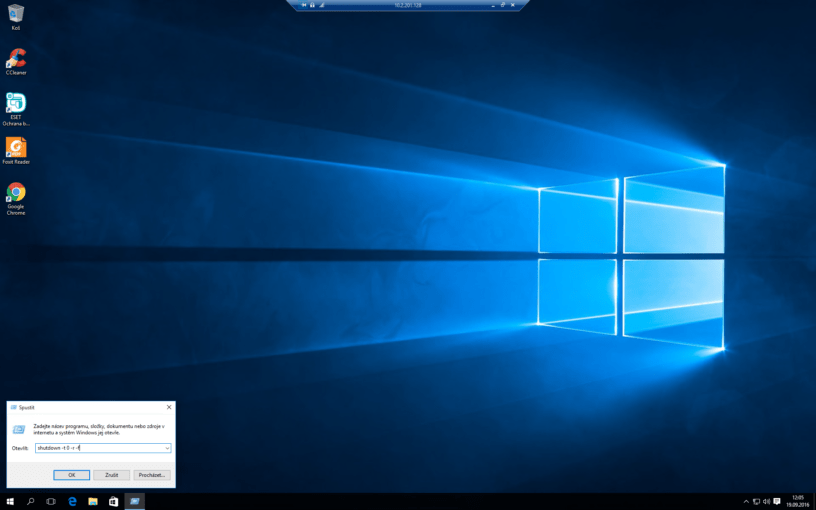Restore down the remote desktop session

(x=503, y=5)
